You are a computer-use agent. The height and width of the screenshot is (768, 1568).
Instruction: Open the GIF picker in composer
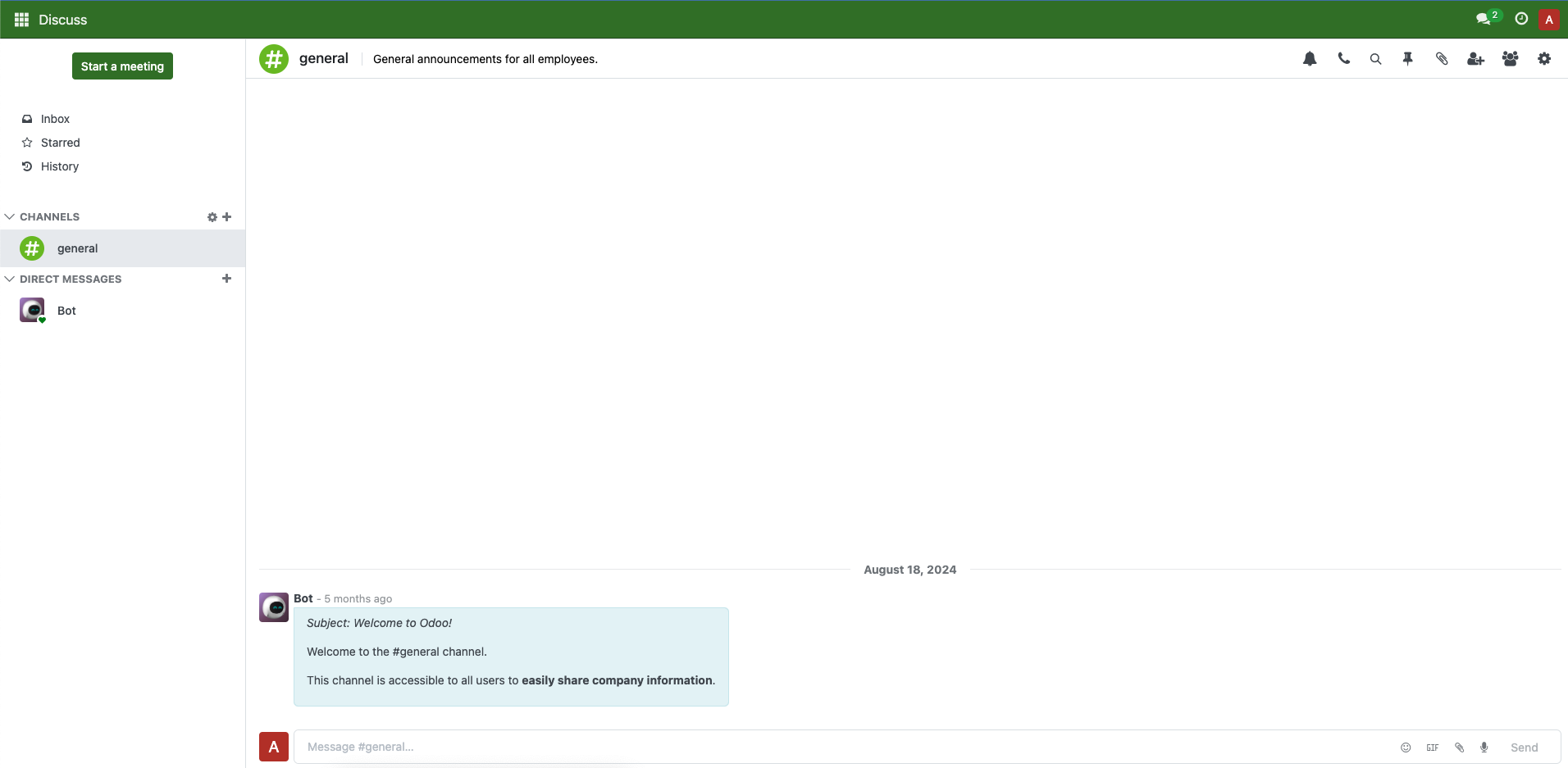coord(1433,748)
